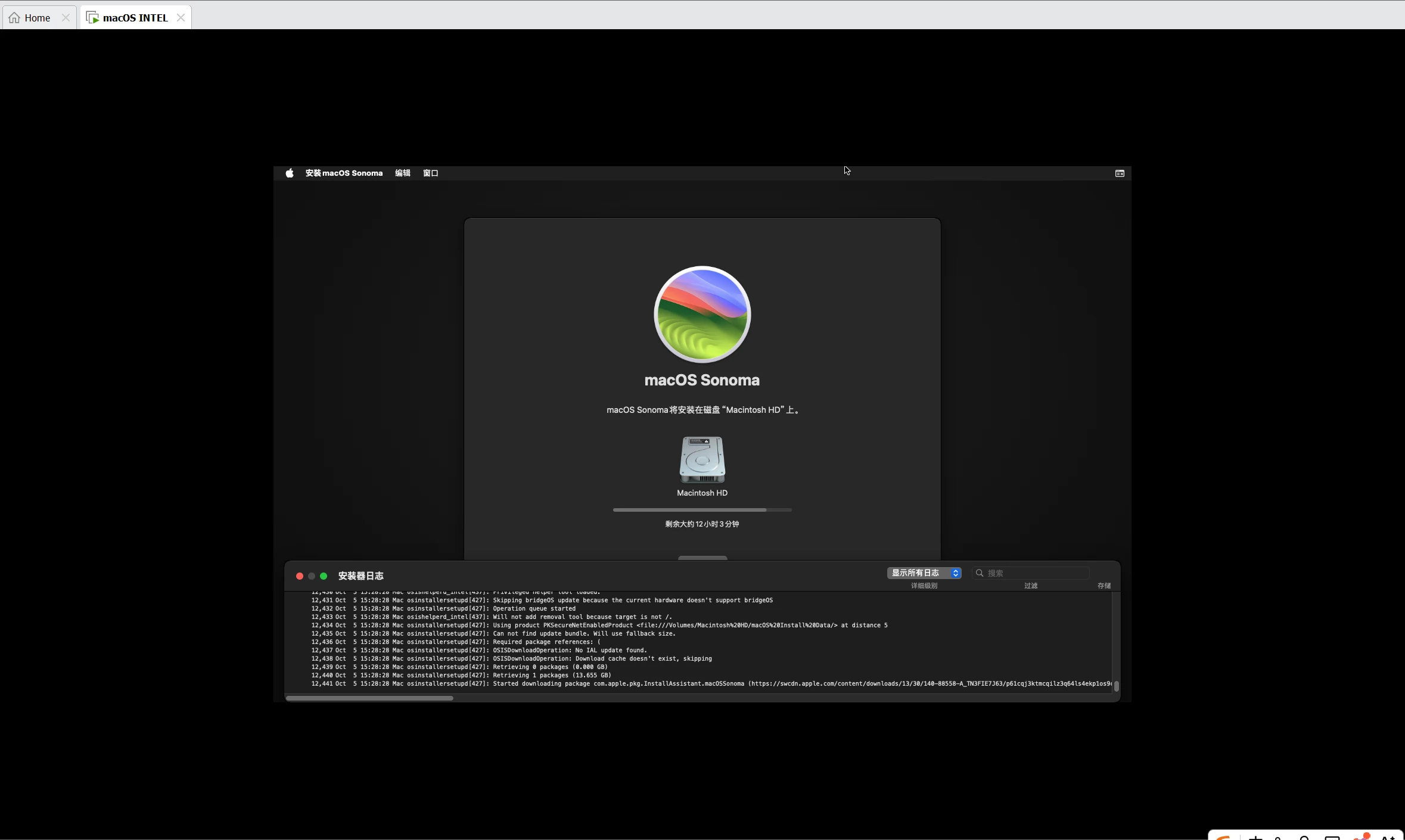The image size is (1405, 840).
Task: Select log line 12,434 Using product PKSecureNetEnabledProduct
Action: coord(599,626)
